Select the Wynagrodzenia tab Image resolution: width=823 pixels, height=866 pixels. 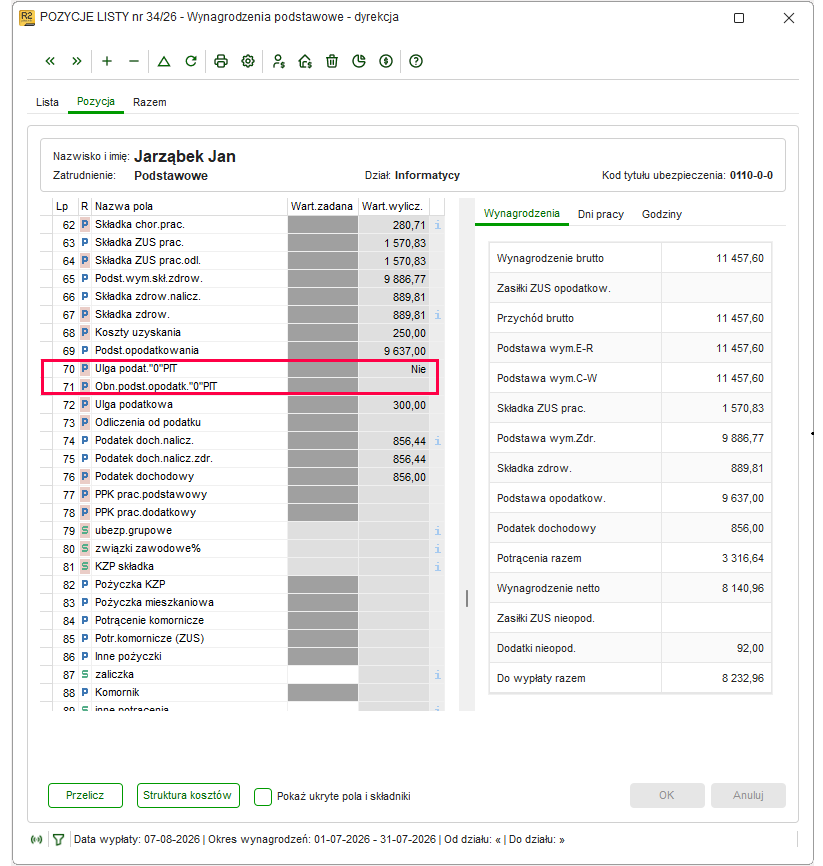(522, 214)
